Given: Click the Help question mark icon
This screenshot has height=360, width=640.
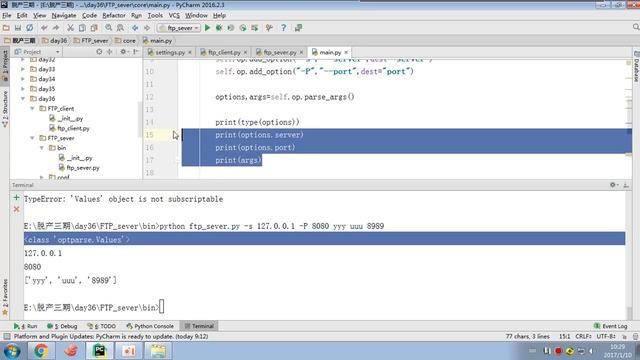Looking at the screenshot, I should tap(283, 28).
